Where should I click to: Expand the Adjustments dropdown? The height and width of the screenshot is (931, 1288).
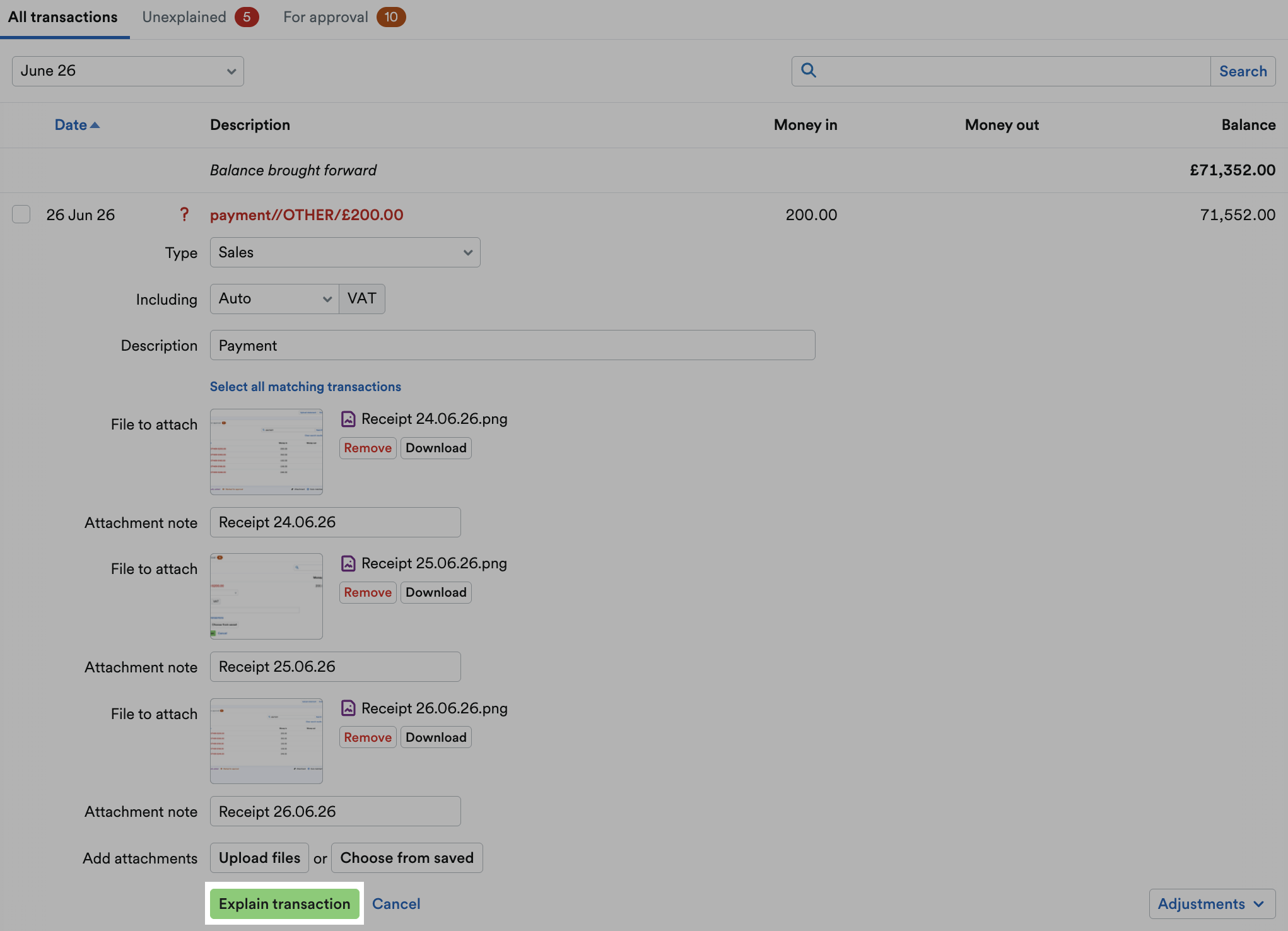coord(1212,904)
